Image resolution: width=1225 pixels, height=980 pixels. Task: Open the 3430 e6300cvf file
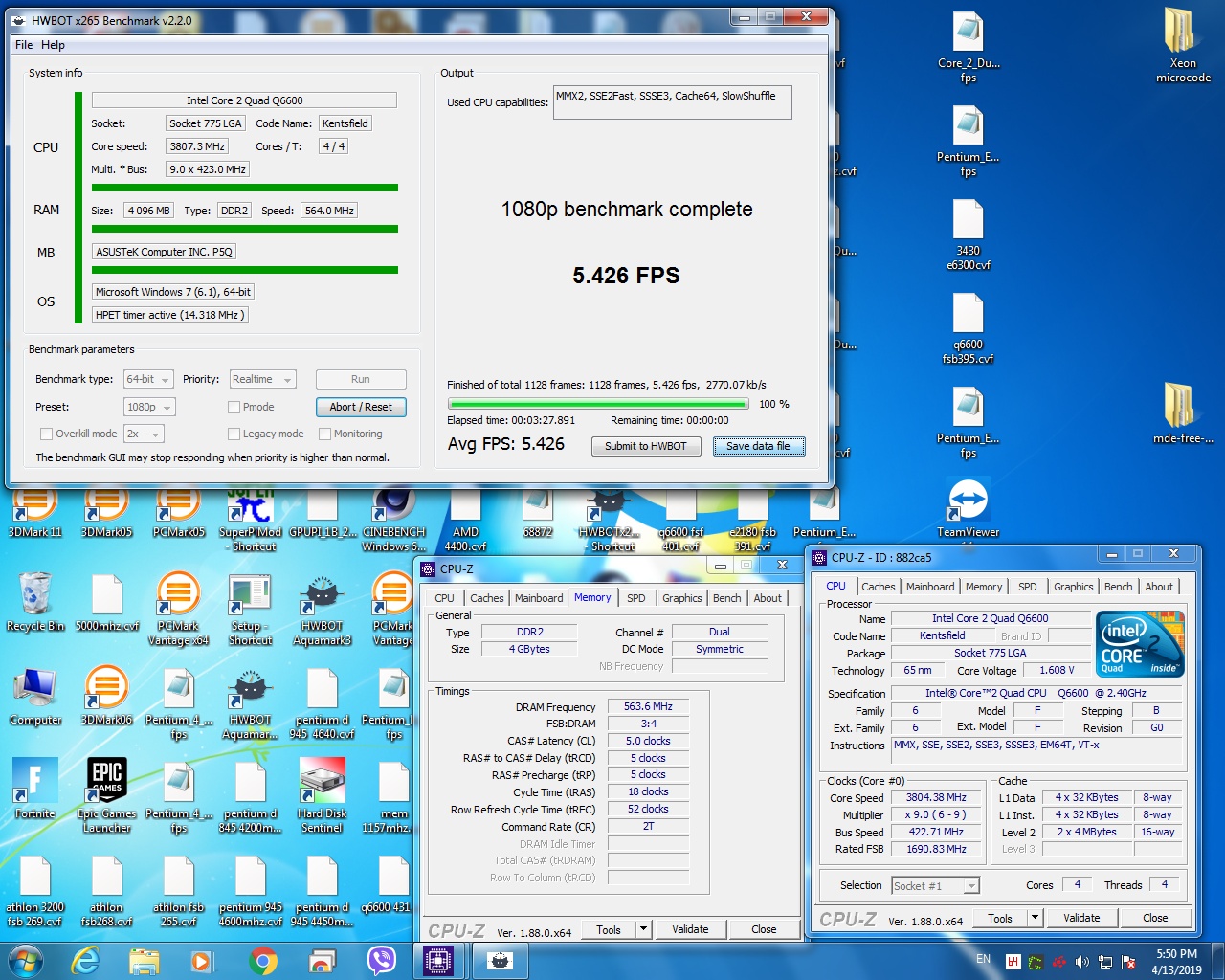point(969,234)
